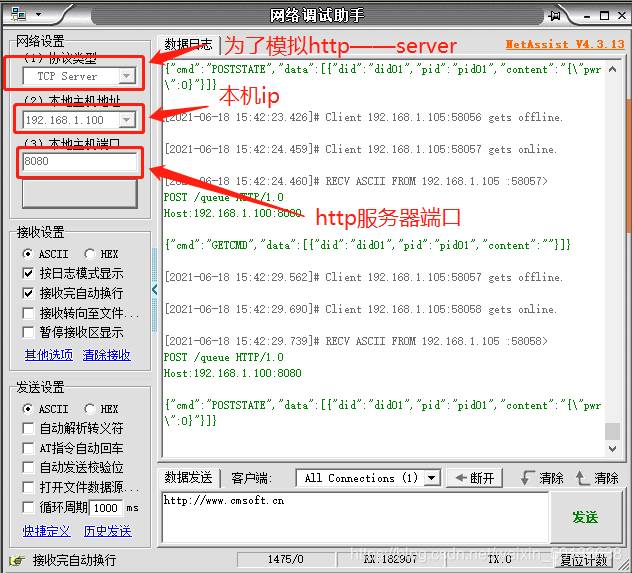The height and width of the screenshot is (573, 632).
Task: Open the 历史发送 link
Action: (108, 531)
